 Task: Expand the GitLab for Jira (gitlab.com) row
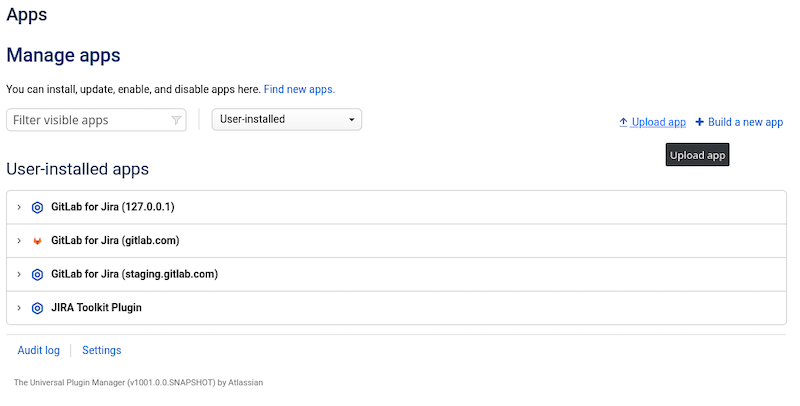[x=19, y=241]
